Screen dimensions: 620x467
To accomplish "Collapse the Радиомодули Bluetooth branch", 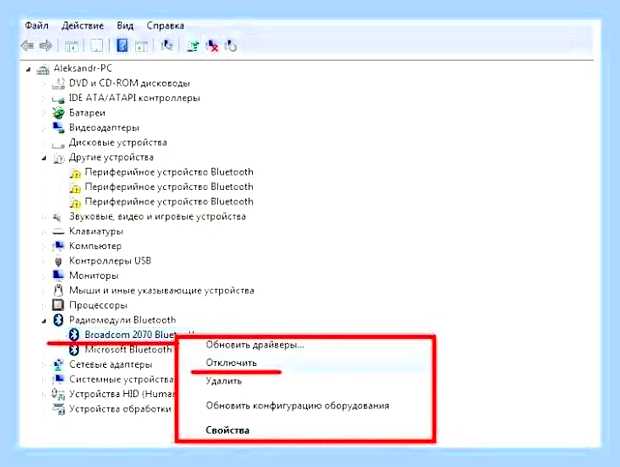I will [44, 320].
